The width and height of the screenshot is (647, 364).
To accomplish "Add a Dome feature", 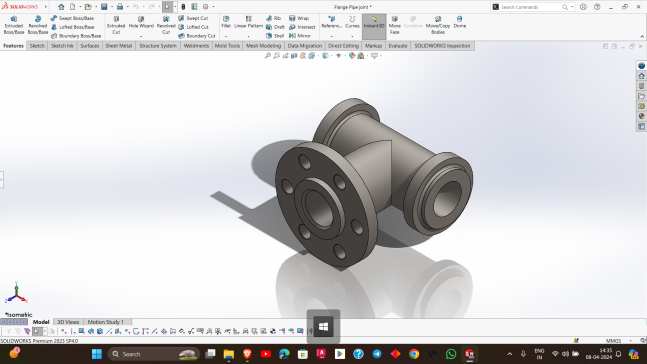I will click(460, 22).
